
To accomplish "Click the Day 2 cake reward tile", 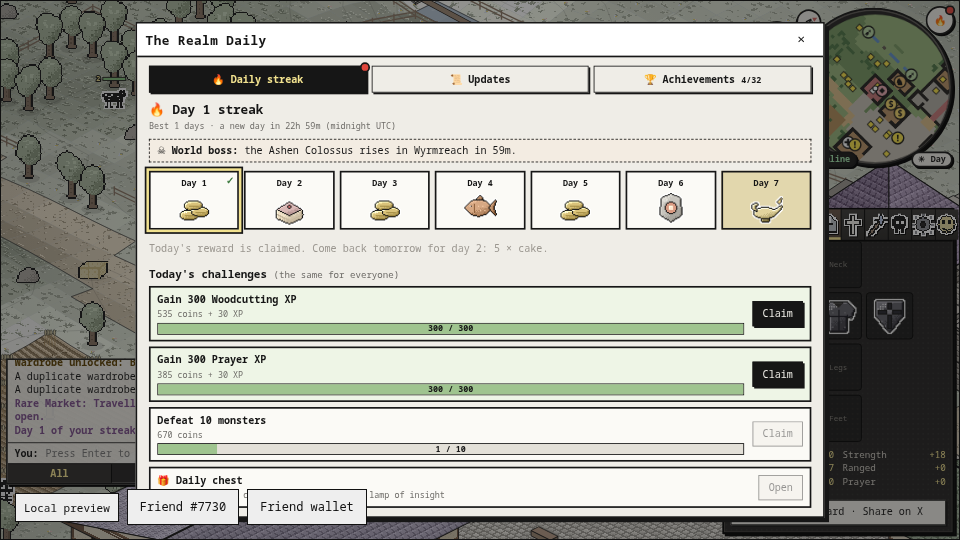I will [x=289, y=200].
